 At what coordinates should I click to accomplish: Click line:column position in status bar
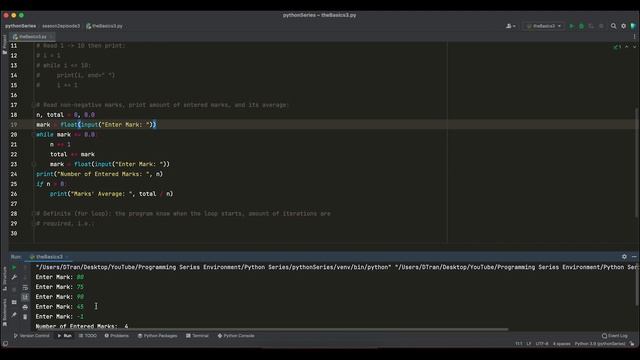tap(518, 344)
